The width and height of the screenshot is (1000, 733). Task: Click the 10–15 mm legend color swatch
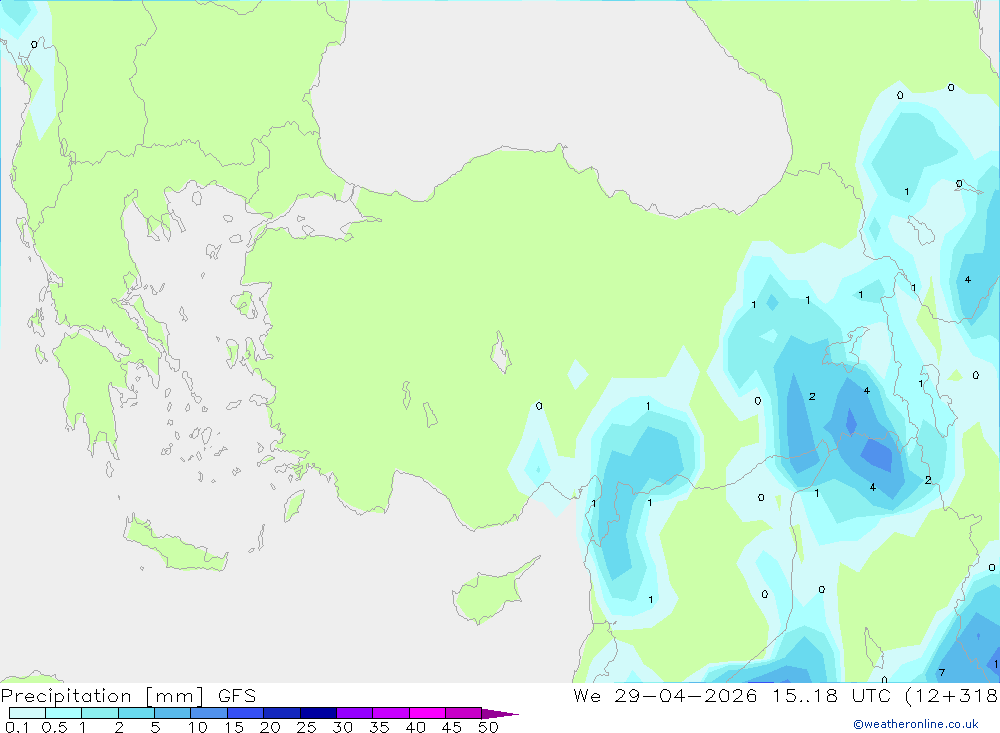point(209,713)
